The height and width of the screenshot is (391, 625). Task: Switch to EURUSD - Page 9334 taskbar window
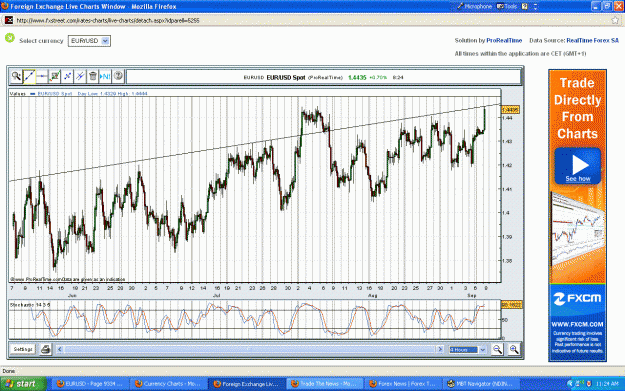(90, 384)
